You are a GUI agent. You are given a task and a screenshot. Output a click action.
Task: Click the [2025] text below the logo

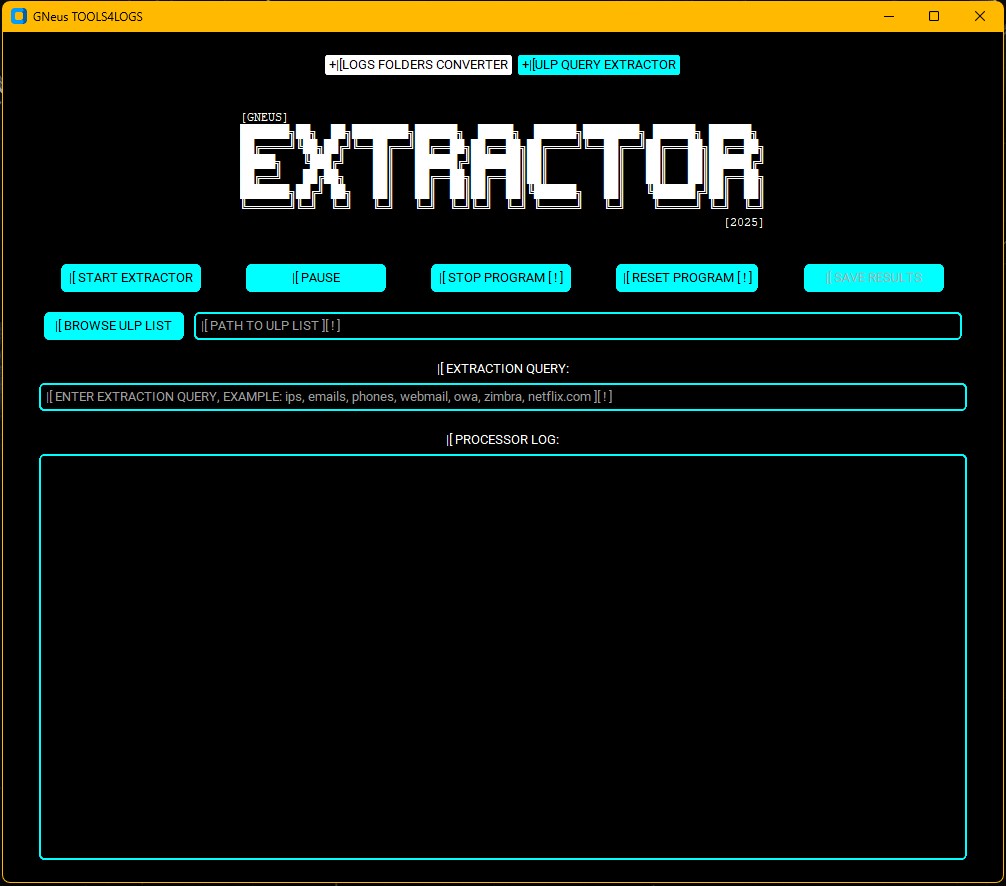pos(744,222)
